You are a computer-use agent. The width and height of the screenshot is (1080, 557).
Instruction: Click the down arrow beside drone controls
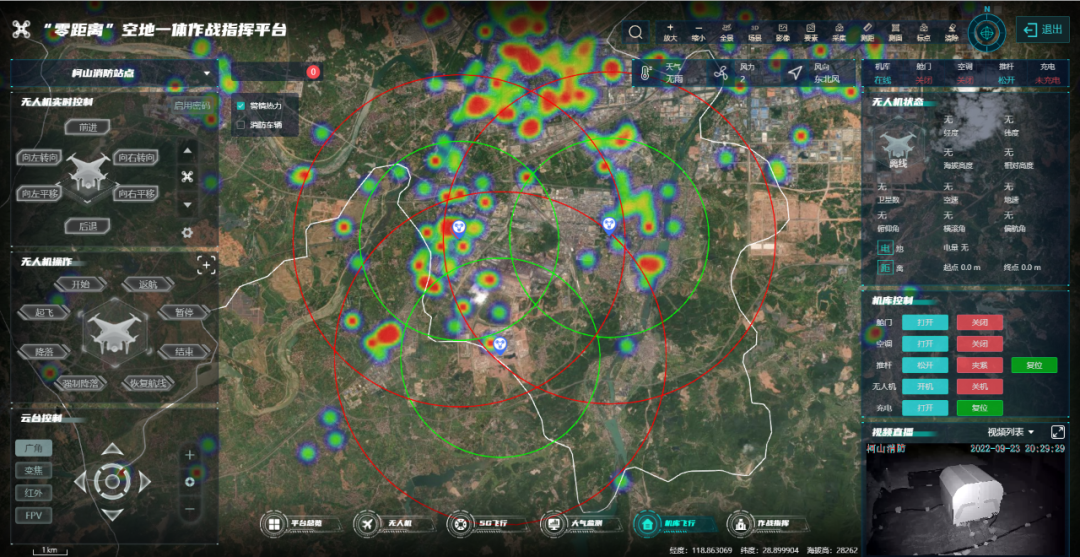187,205
